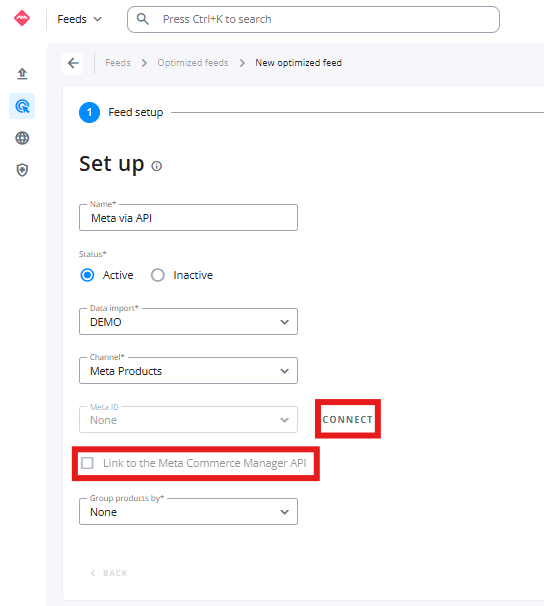Select the Active status radio button
The height and width of the screenshot is (606, 544).
tap(87, 275)
